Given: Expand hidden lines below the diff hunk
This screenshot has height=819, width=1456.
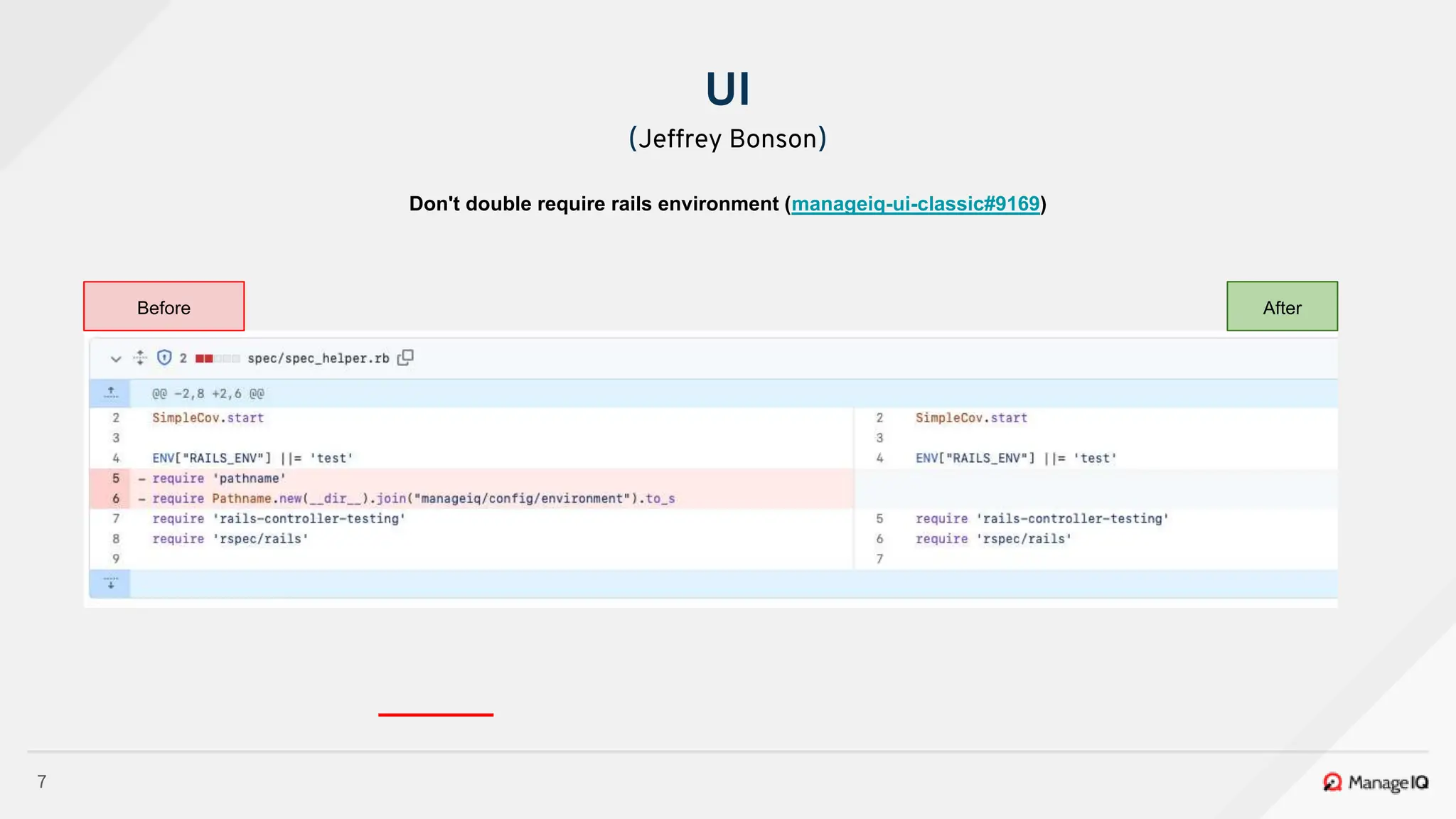Looking at the screenshot, I should [x=111, y=584].
